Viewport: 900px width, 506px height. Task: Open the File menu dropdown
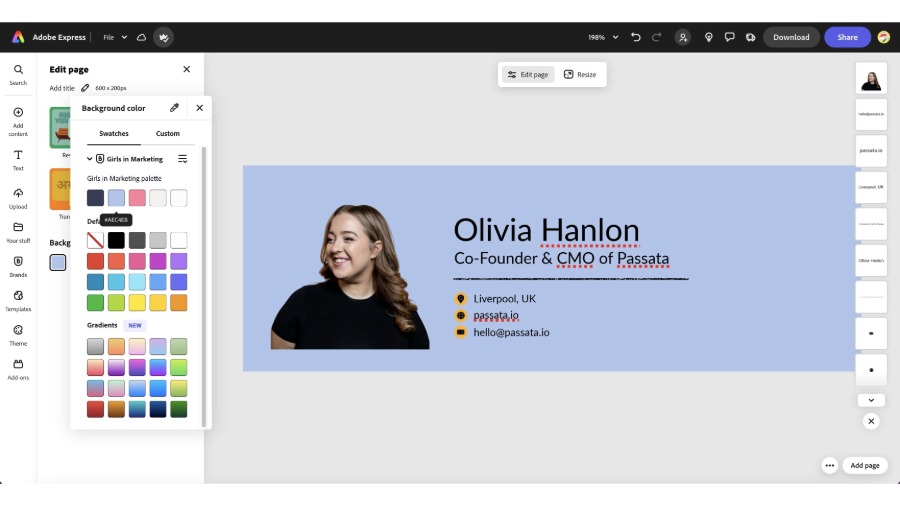pos(115,37)
